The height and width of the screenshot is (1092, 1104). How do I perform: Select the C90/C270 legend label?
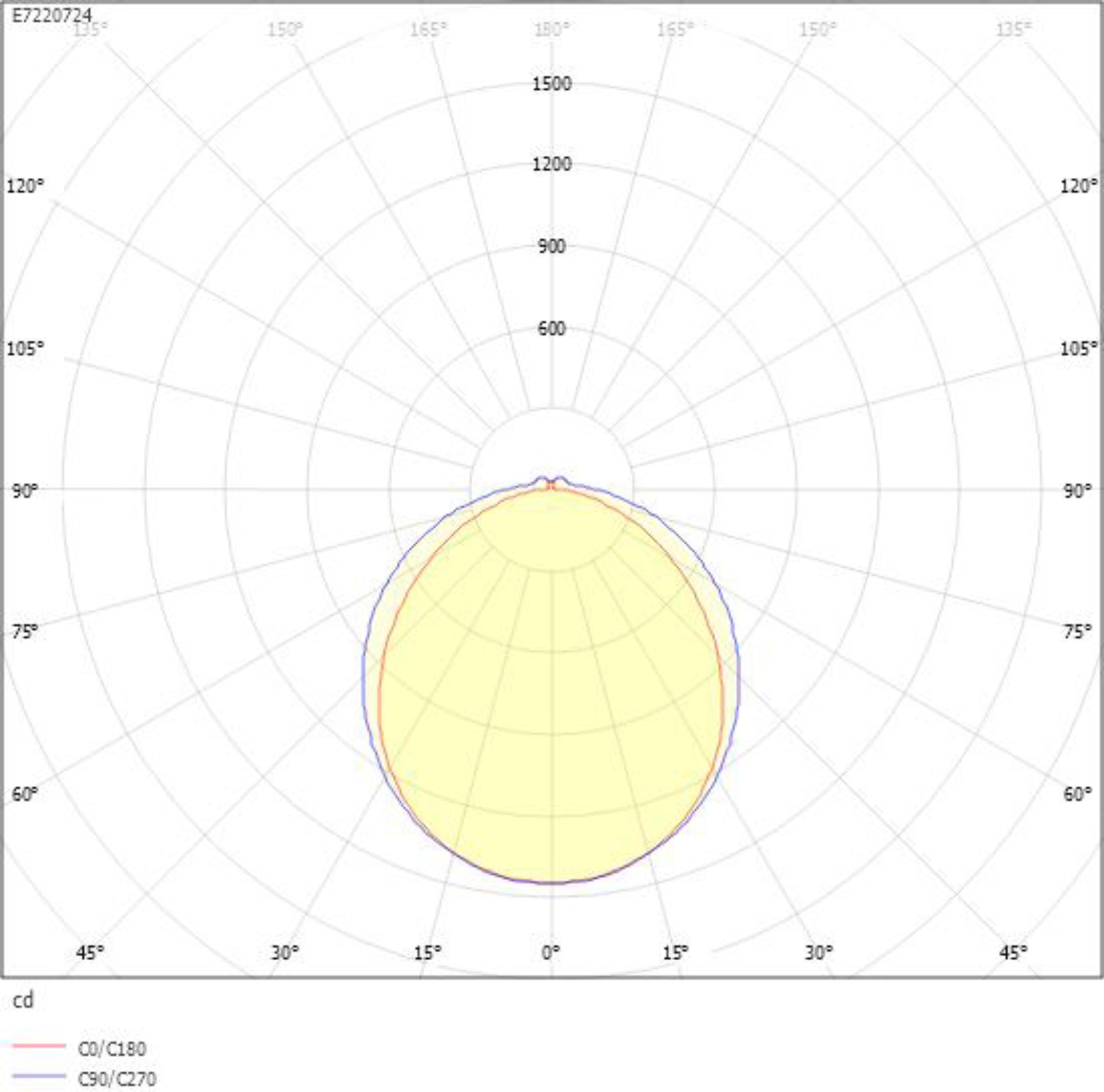pos(117,1078)
